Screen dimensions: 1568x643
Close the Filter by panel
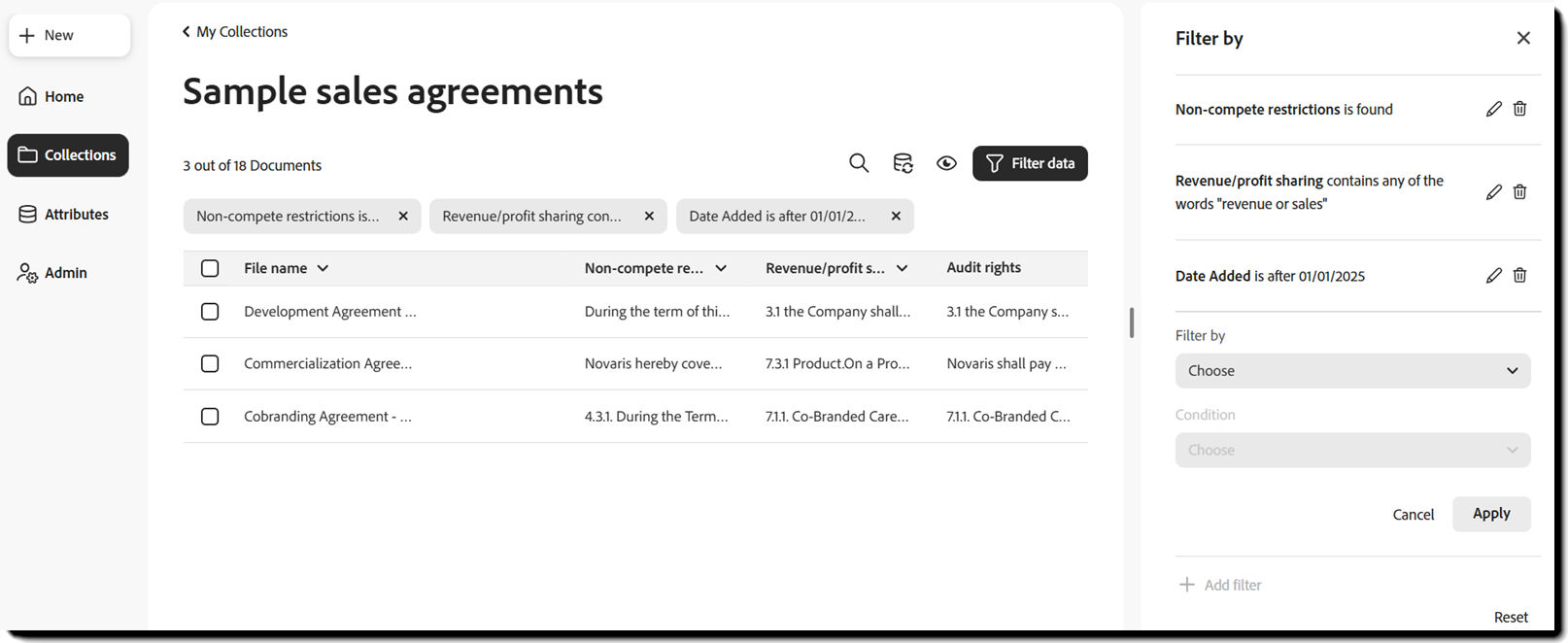click(x=1522, y=38)
